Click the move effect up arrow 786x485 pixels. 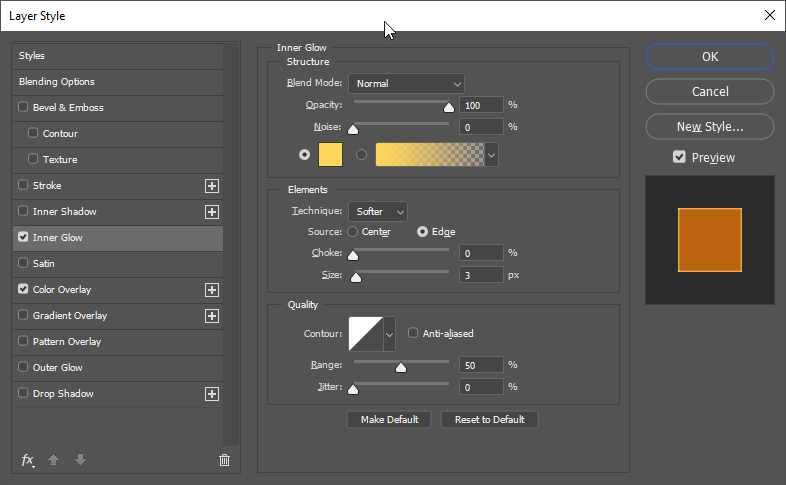[54, 460]
